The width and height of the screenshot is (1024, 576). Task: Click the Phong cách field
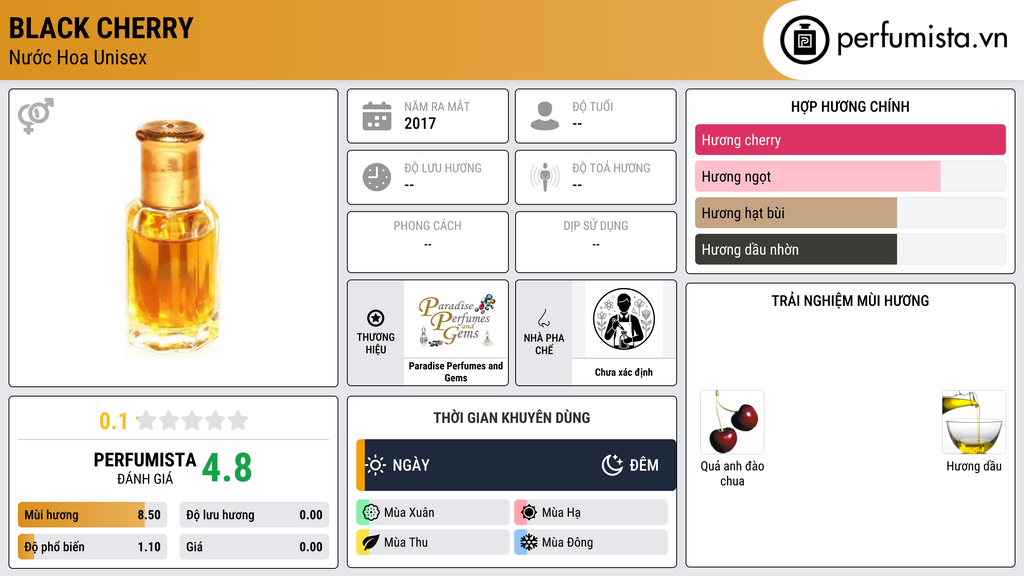(x=428, y=242)
